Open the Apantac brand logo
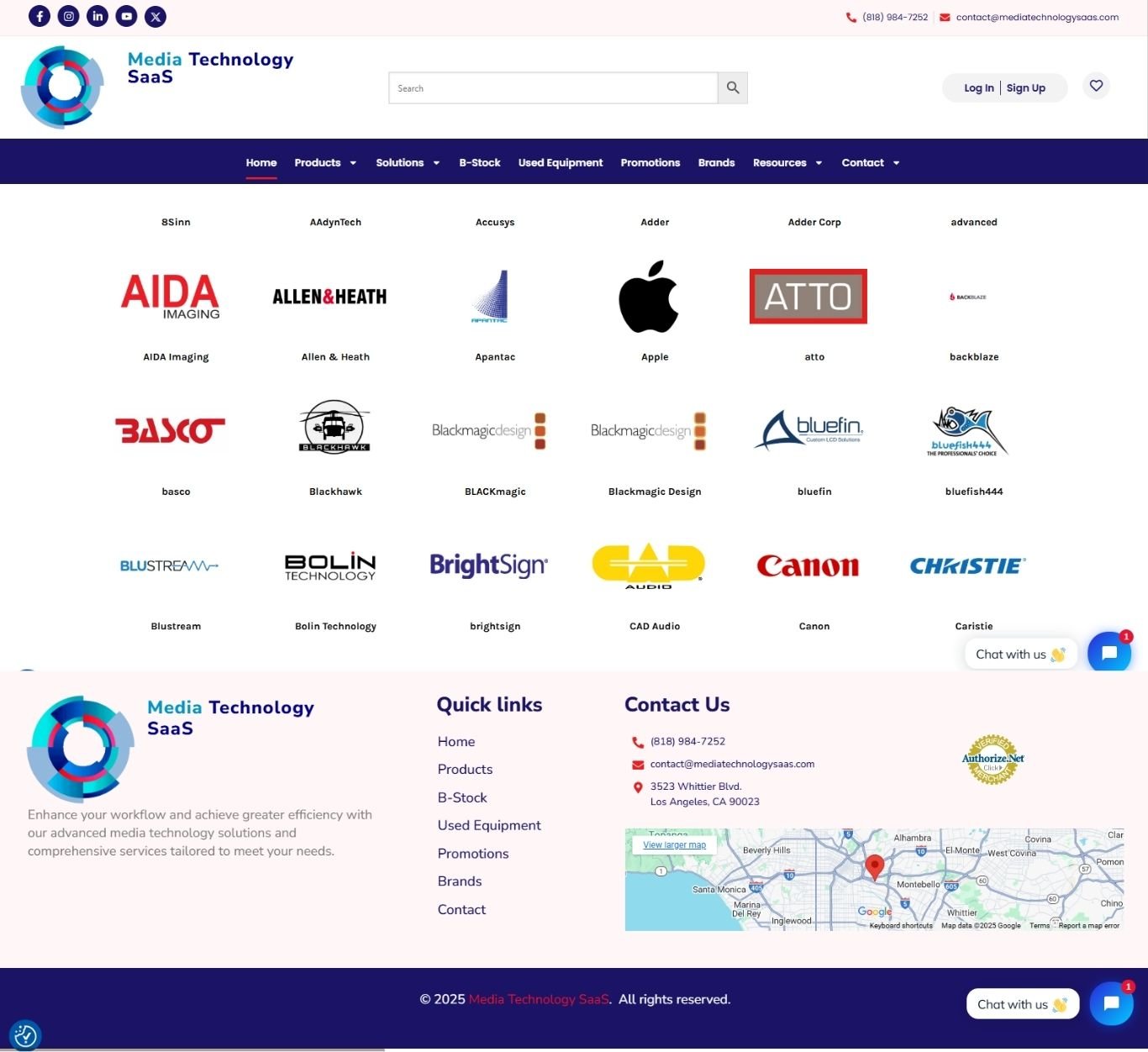Image resolution: width=1148 pixels, height=1052 pixels. [x=490, y=297]
